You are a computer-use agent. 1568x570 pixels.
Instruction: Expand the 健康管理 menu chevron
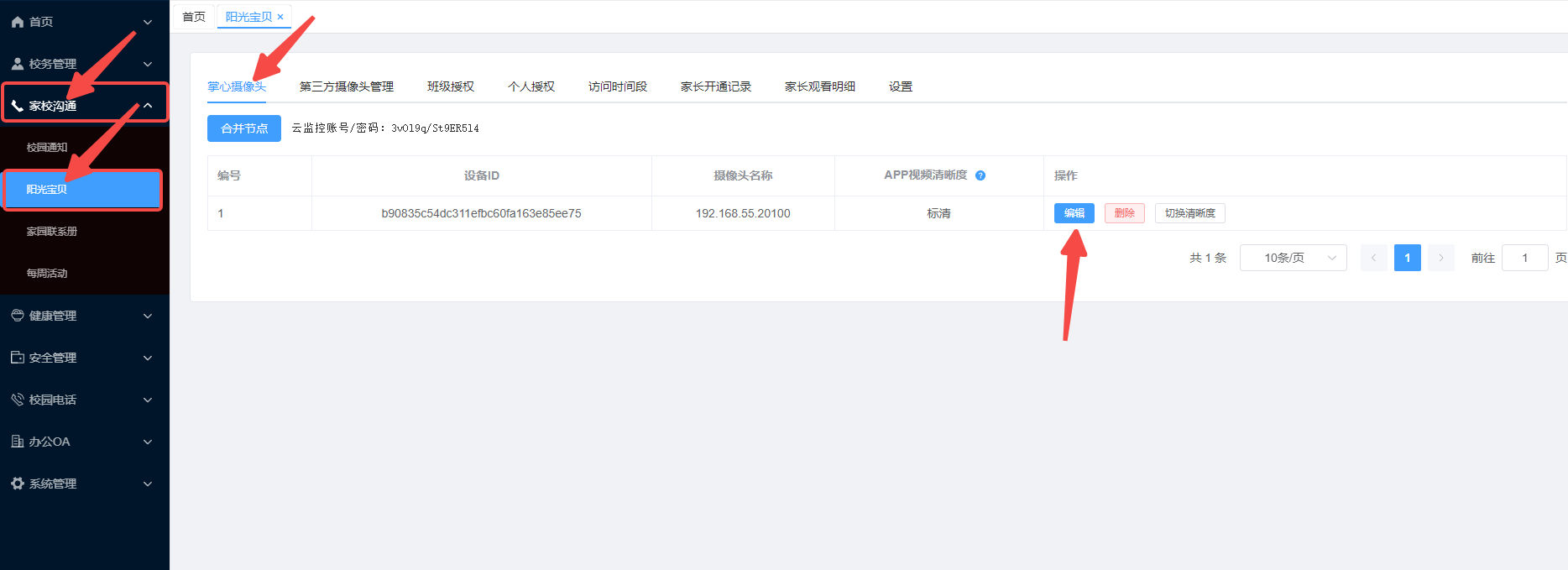click(148, 316)
